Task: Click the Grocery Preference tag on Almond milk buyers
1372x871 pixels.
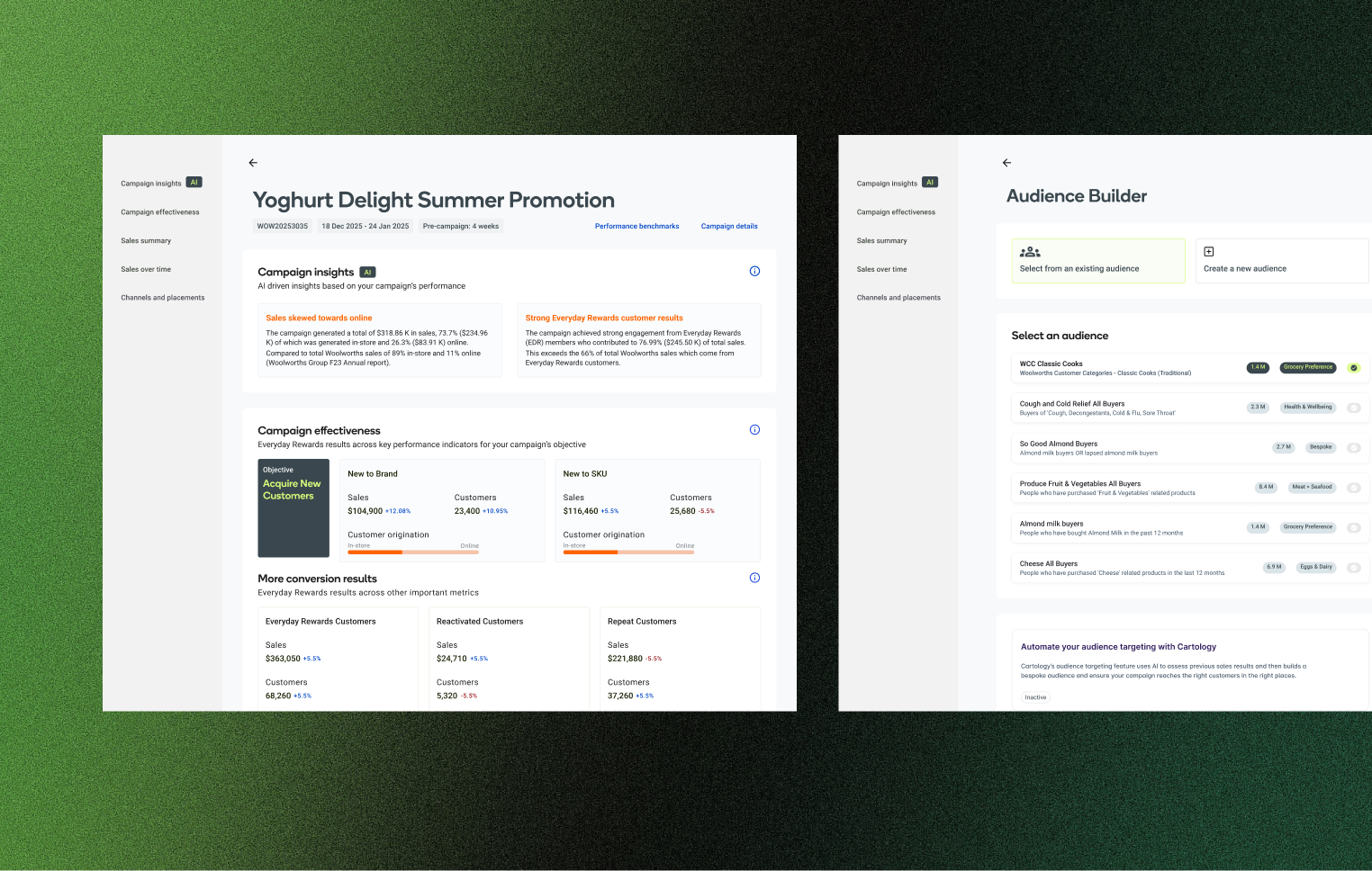Action: (x=1307, y=527)
